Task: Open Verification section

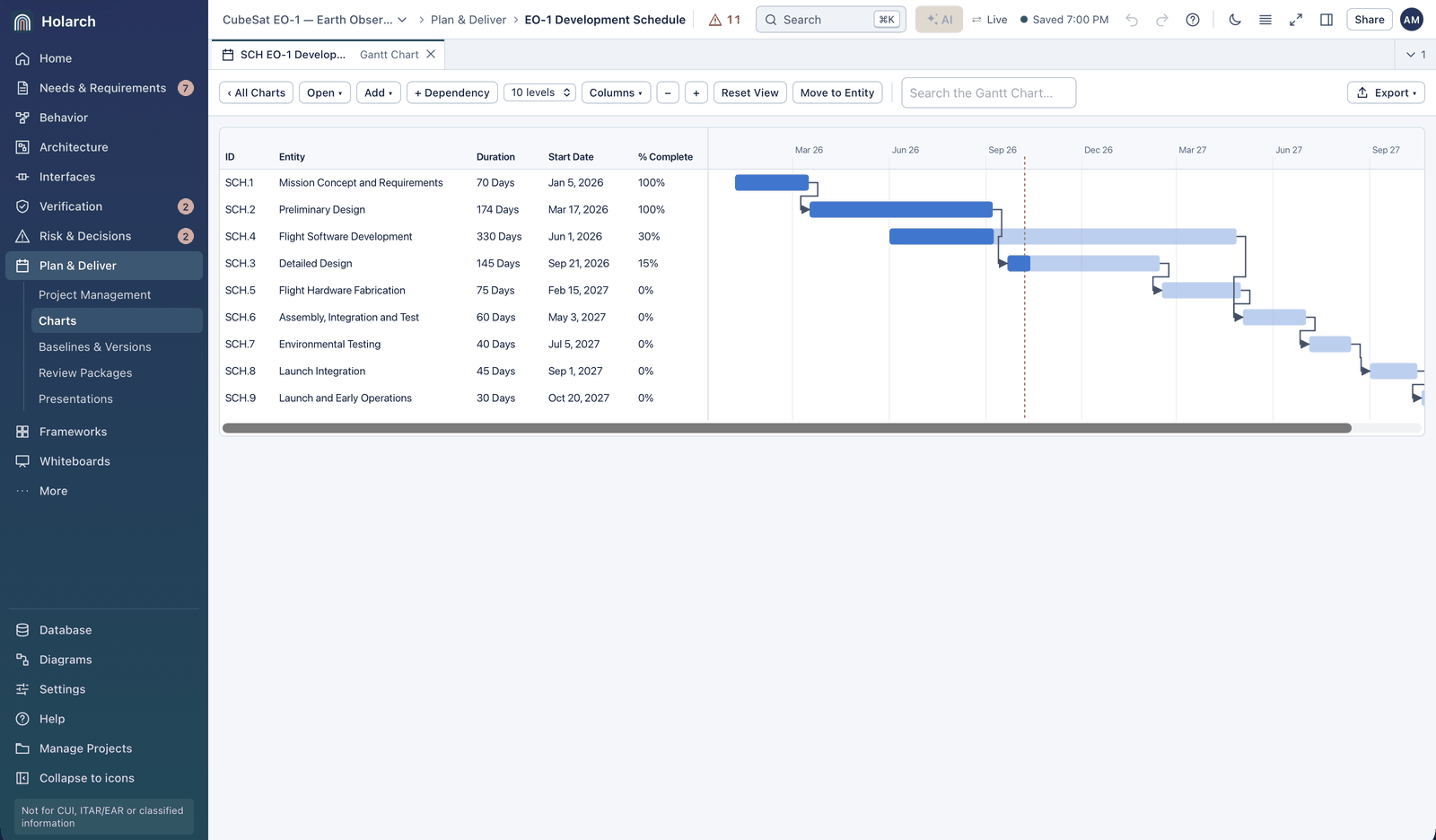Action: point(104,206)
